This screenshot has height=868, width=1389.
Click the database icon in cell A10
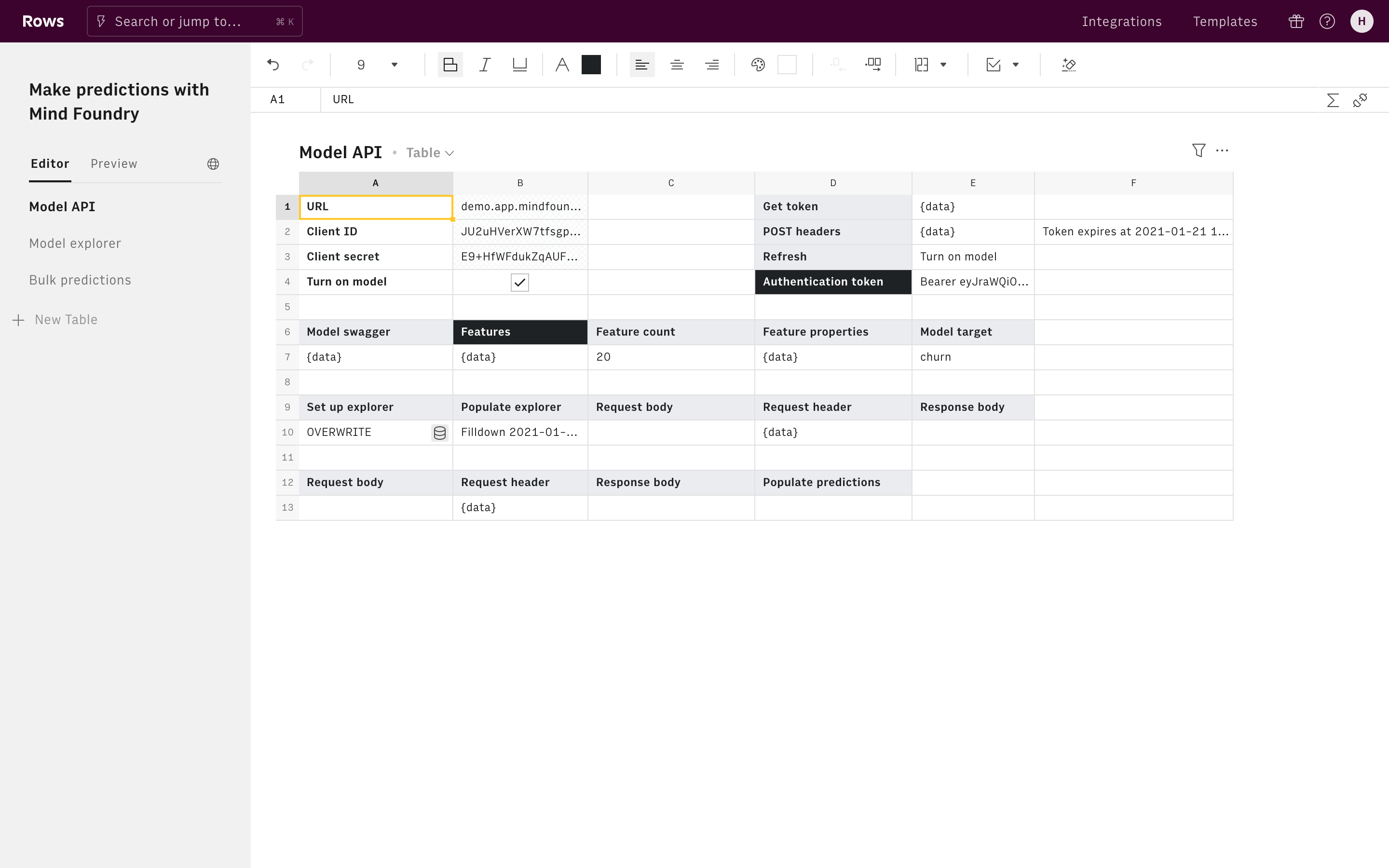pyautogui.click(x=440, y=433)
